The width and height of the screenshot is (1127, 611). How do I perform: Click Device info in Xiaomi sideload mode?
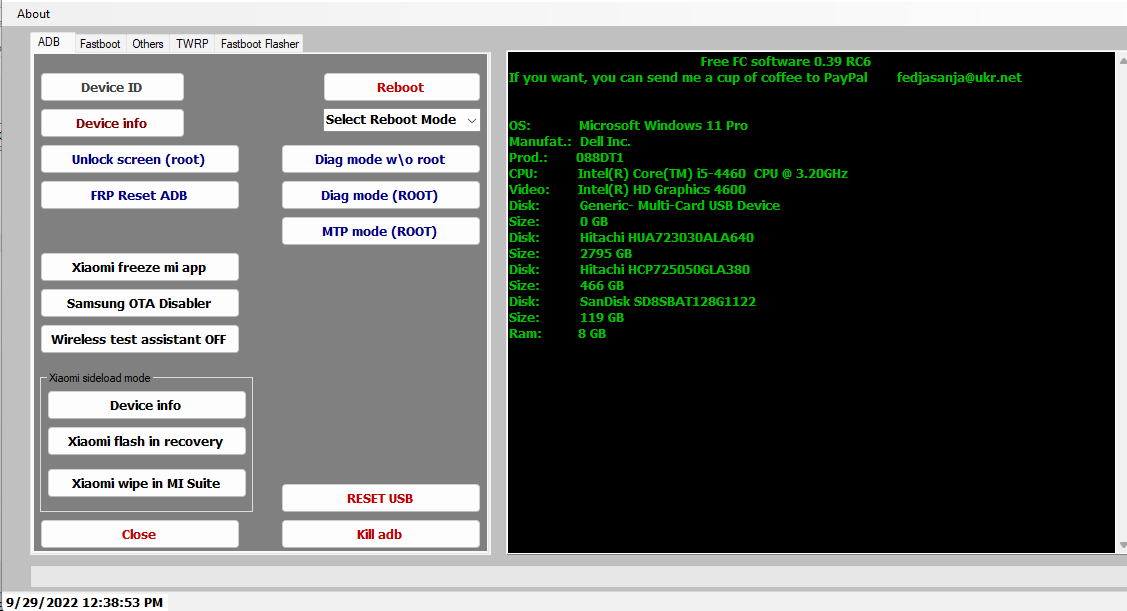pyautogui.click(x=146, y=405)
